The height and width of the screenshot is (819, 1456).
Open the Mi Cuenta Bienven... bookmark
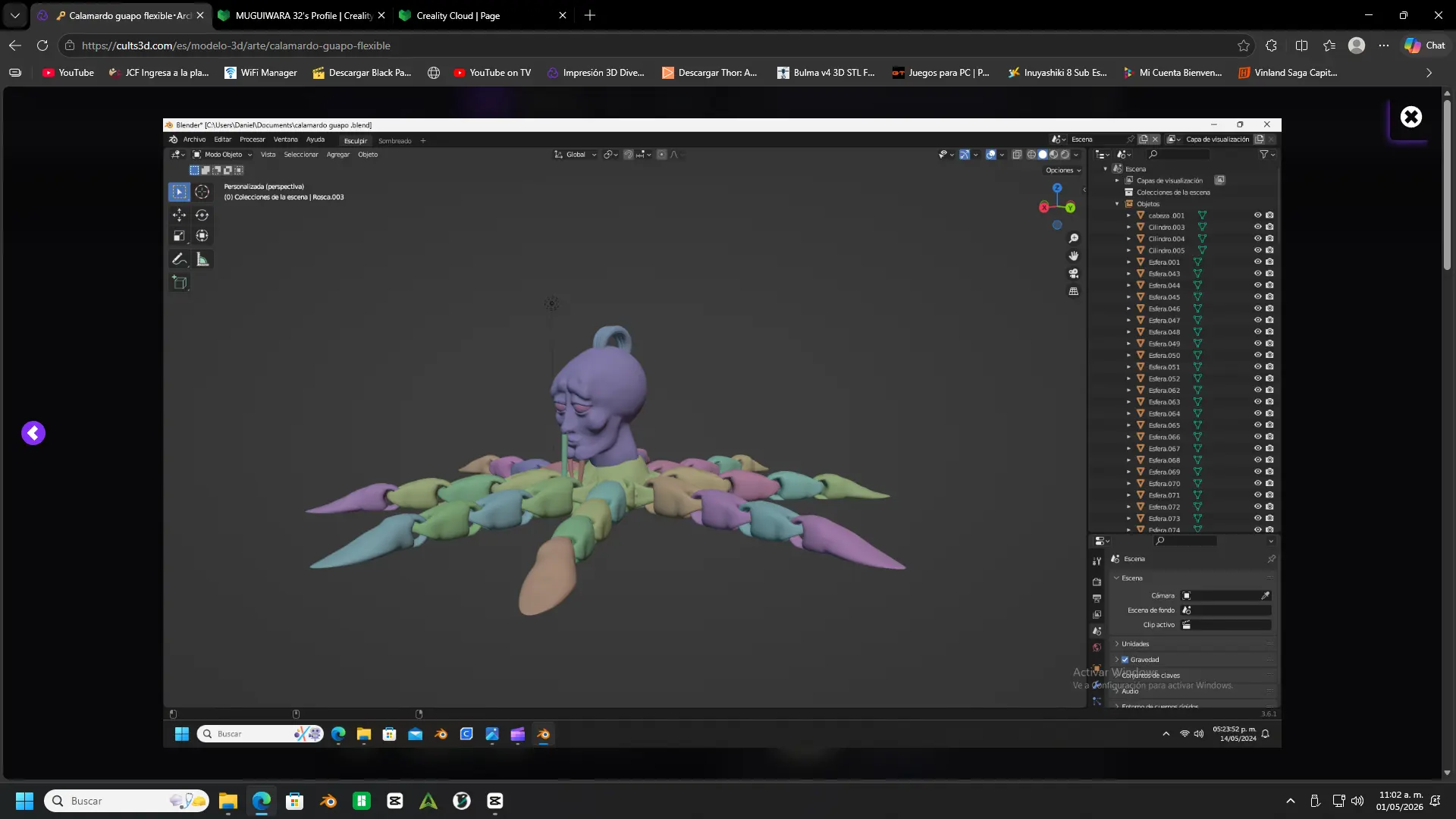click(1172, 73)
